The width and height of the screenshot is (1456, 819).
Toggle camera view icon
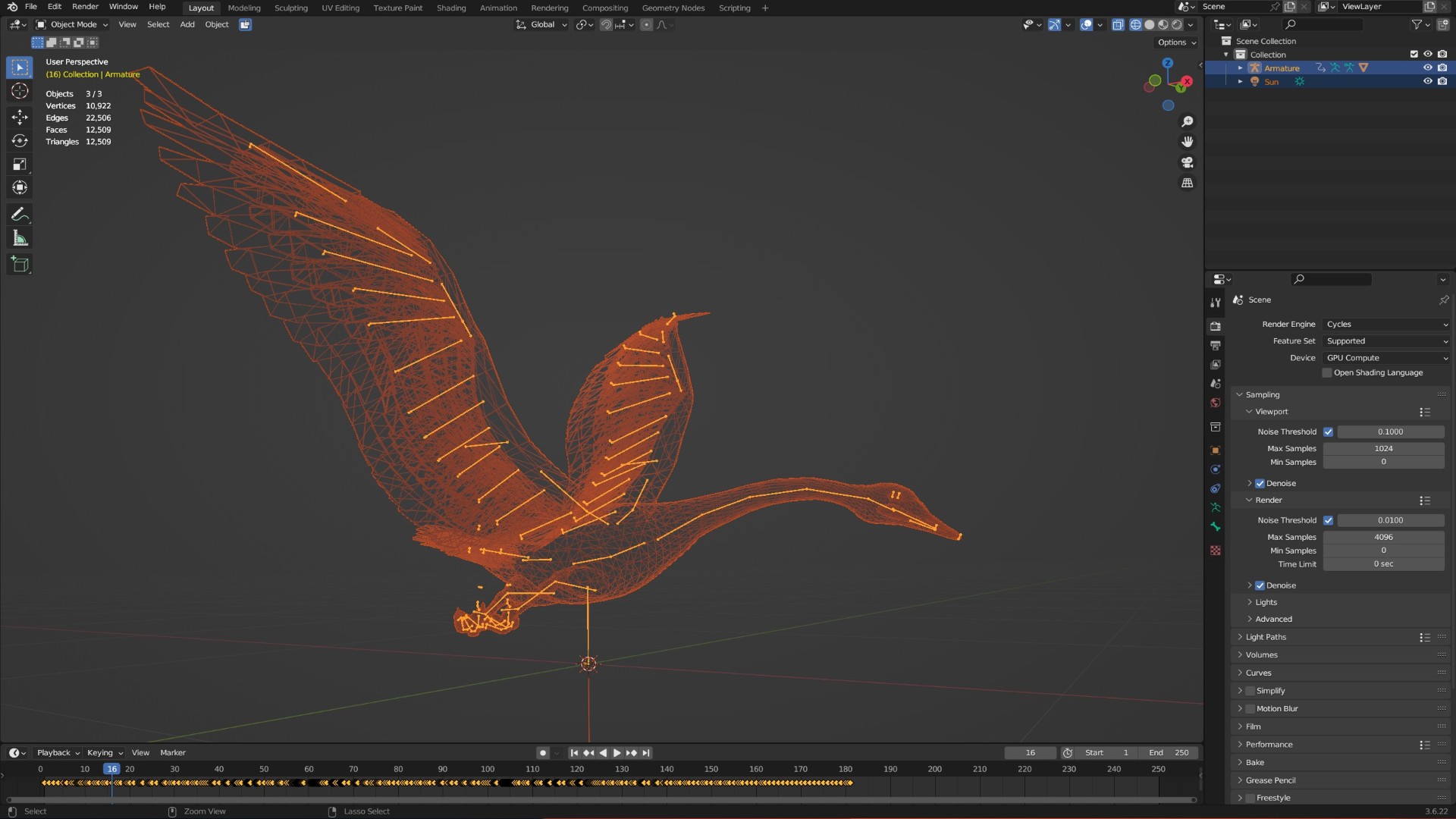pos(1188,162)
